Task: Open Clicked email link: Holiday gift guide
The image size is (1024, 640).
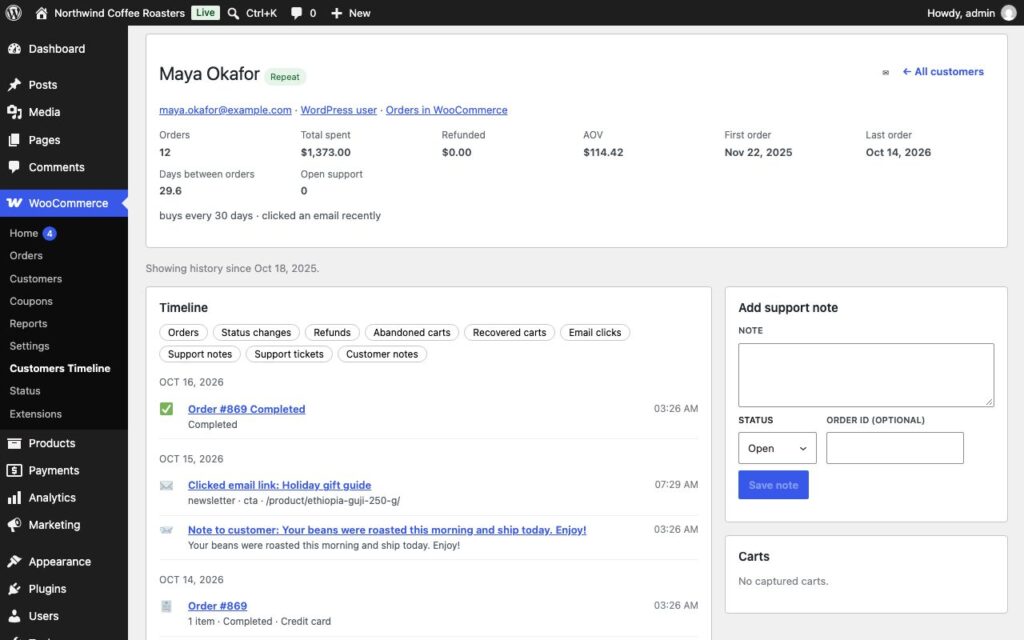Action: (x=280, y=485)
